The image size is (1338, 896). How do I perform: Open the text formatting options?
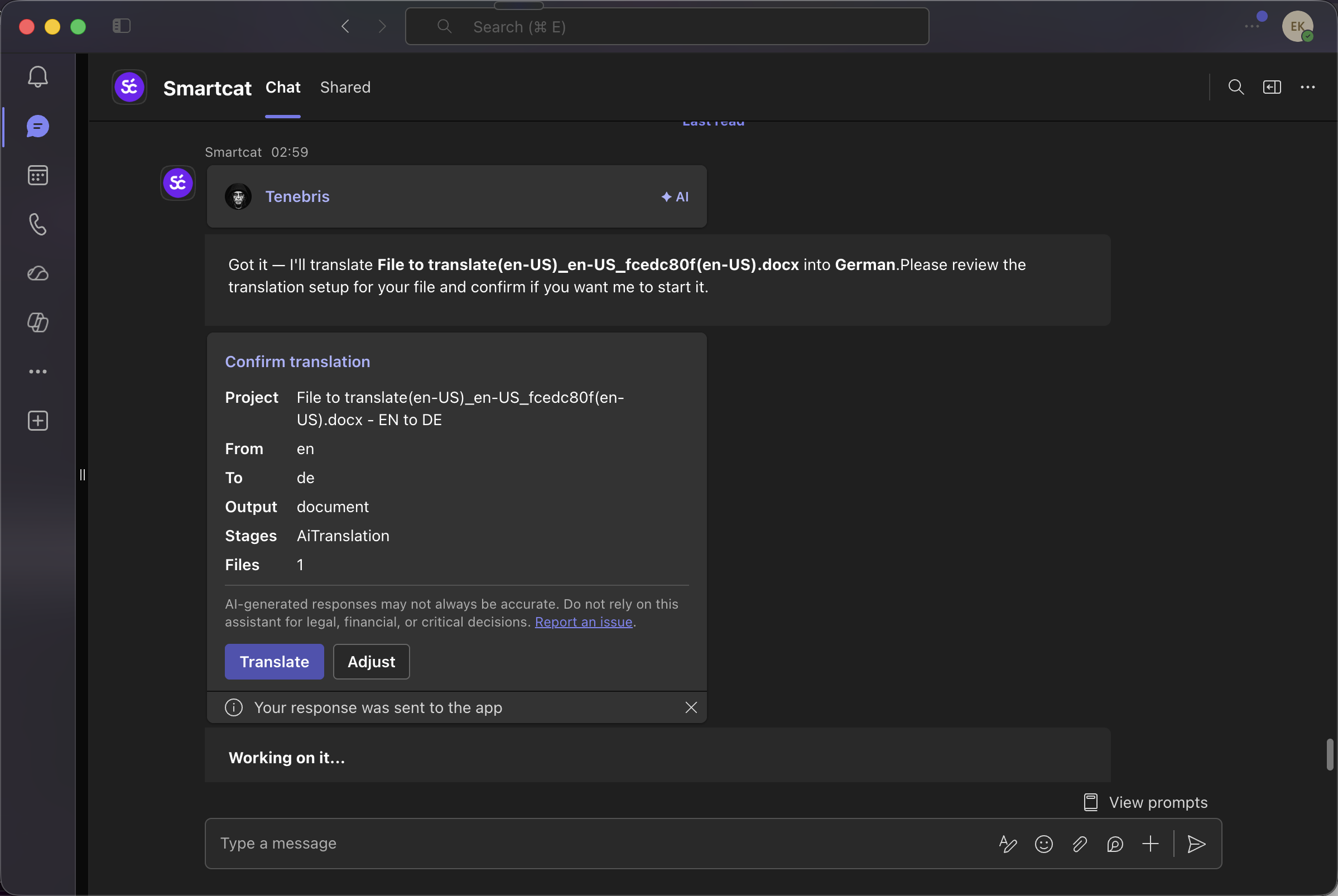[x=1008, y=844]
